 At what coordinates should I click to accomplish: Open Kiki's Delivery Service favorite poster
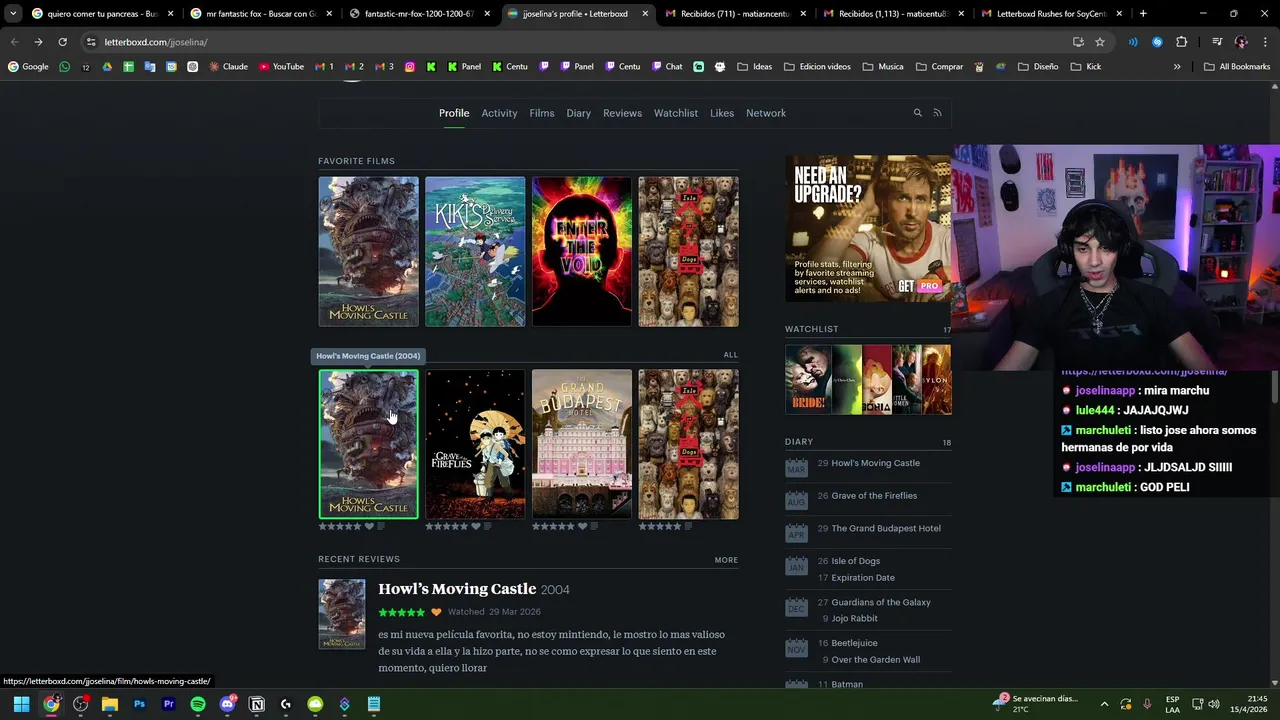tap(475, 252)
